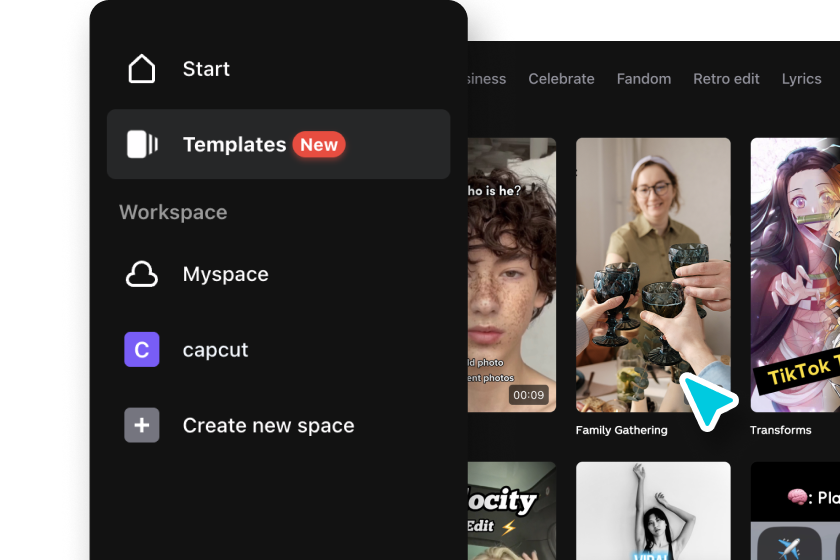Click the Start home icon
The height and width of the screenshot is (560, 840).
[141, 69]
